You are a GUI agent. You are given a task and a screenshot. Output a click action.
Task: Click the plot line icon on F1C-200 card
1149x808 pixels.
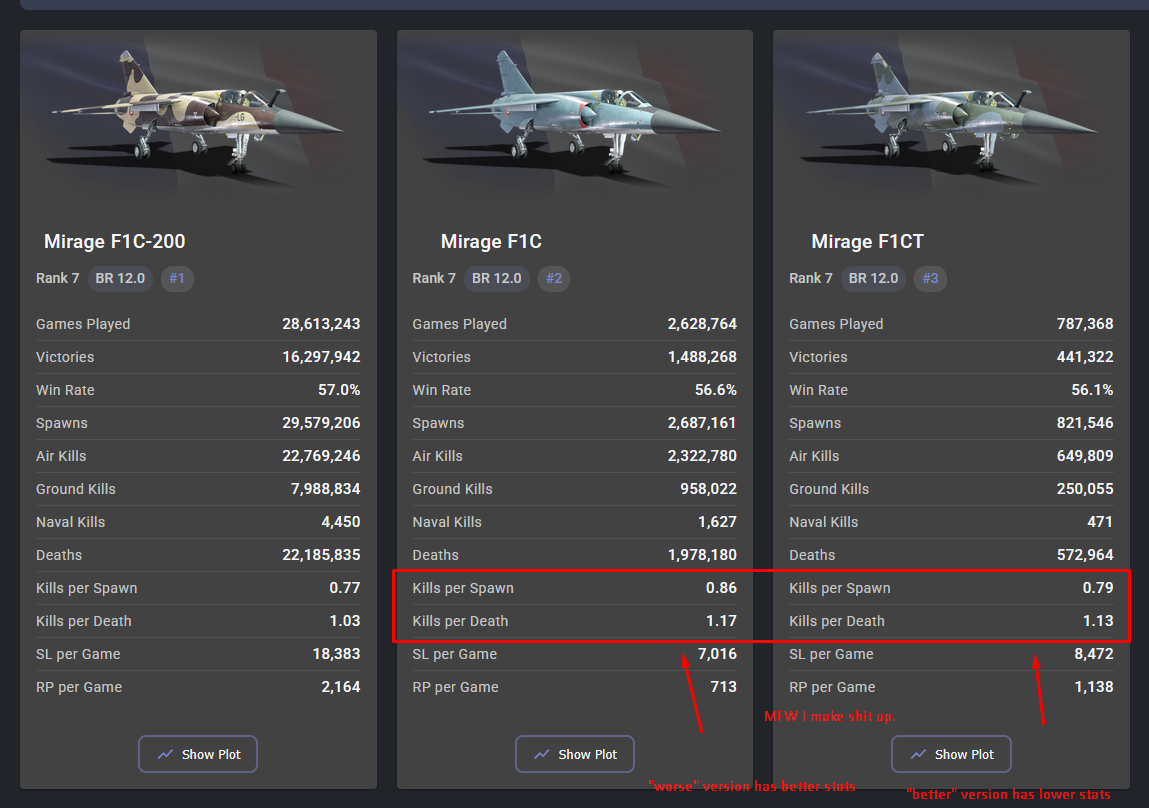tap(166, 754)
